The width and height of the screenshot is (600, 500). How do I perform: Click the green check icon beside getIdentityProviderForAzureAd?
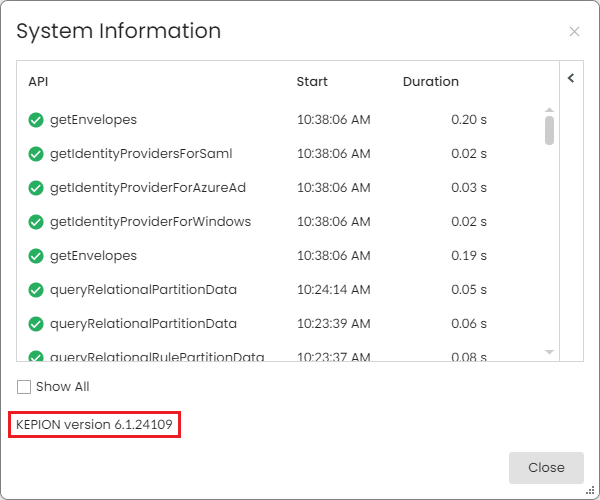(x=36, y=188)
